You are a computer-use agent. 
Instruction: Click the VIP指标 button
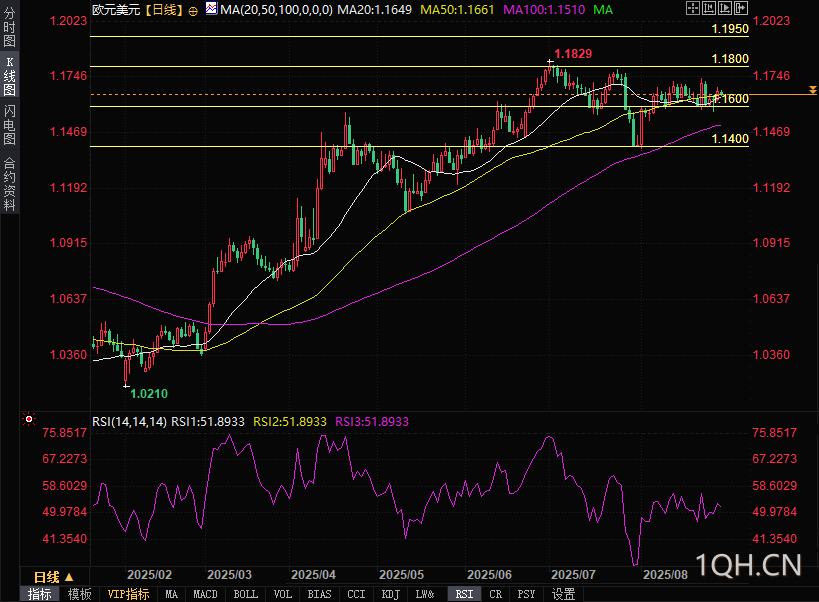pos(128,594)
